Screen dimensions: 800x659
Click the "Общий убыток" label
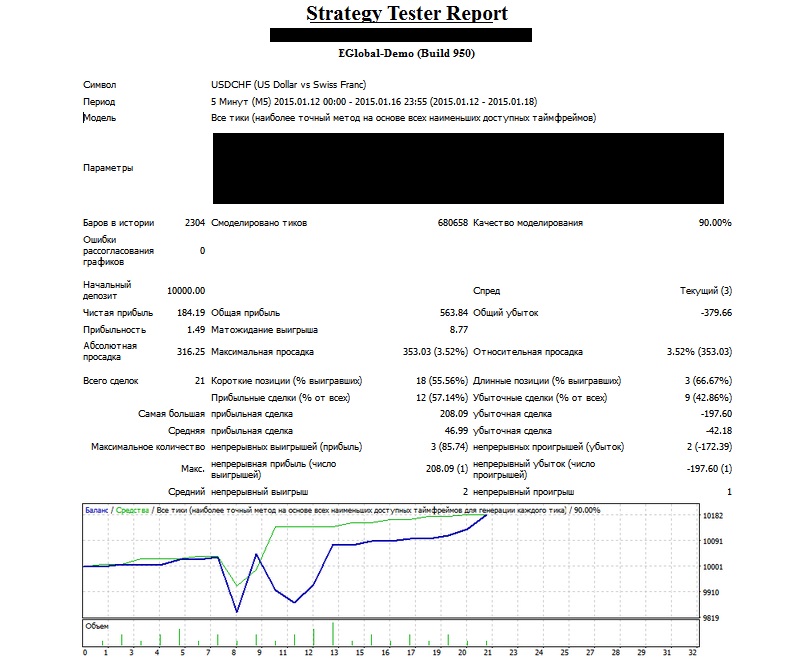(x=506, y=313)
